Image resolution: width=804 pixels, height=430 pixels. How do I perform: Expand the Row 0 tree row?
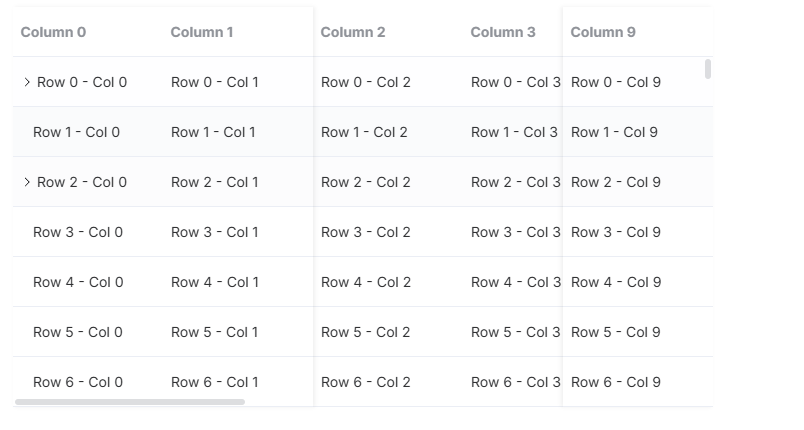27,82
